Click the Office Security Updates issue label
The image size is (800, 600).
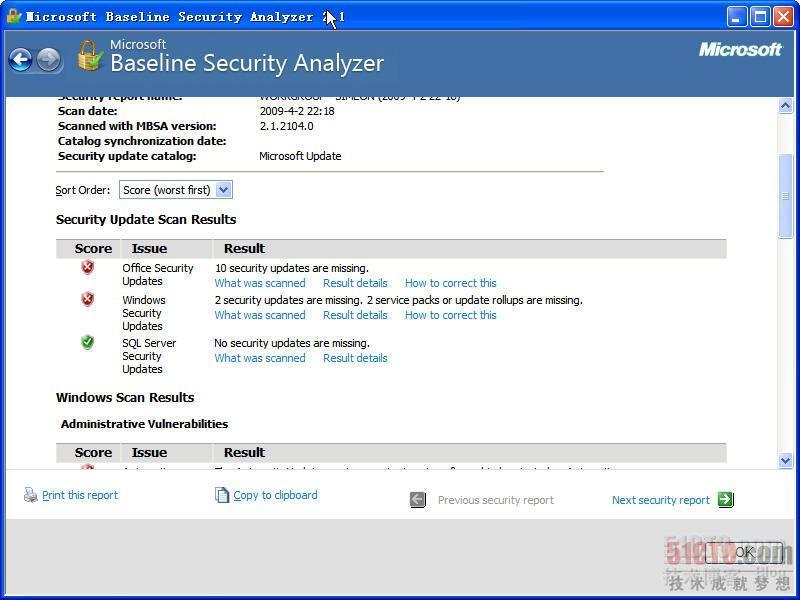click(158, 274)
